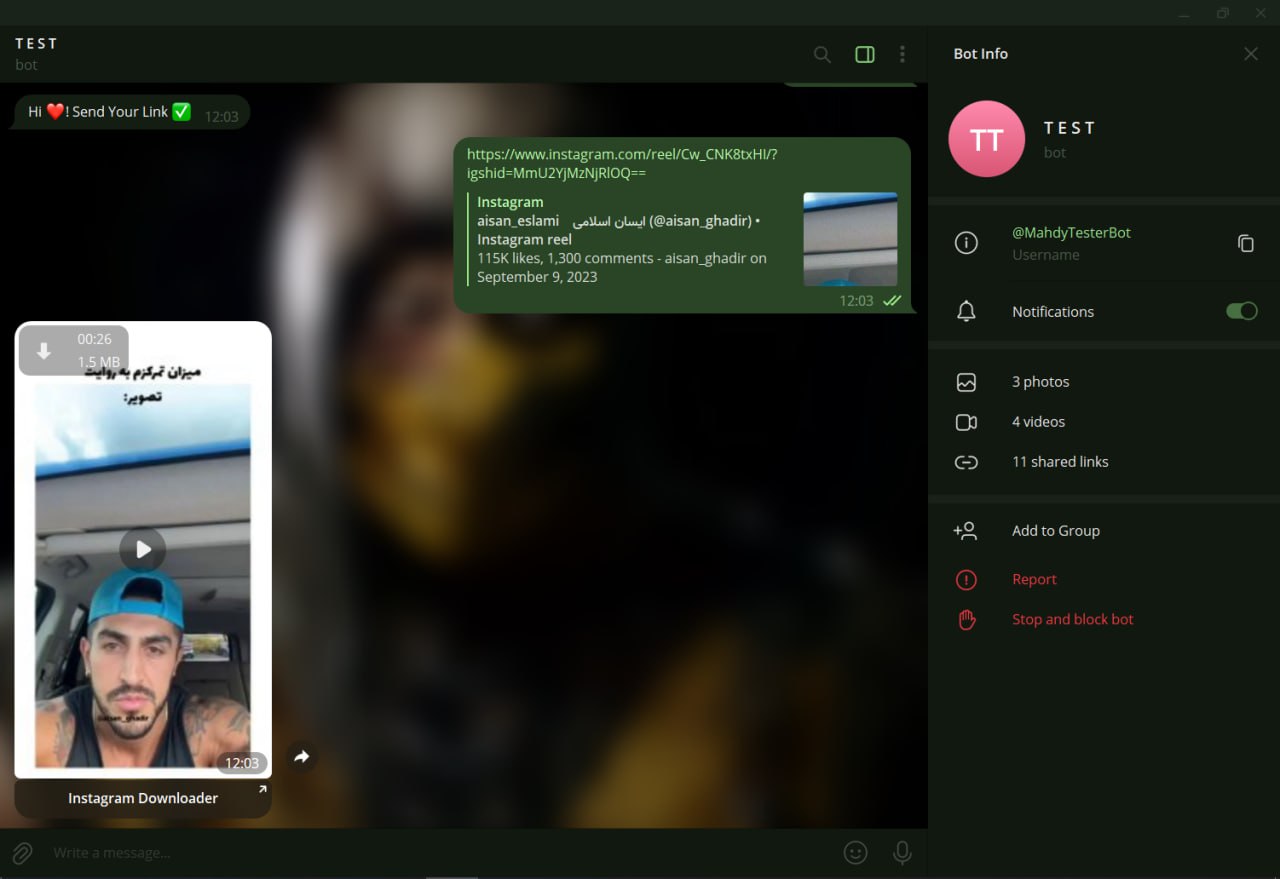Toggle the Notifications switch
This screenshot has width=1280, height=879.
pyautogui.click(x=1242, y=311)
